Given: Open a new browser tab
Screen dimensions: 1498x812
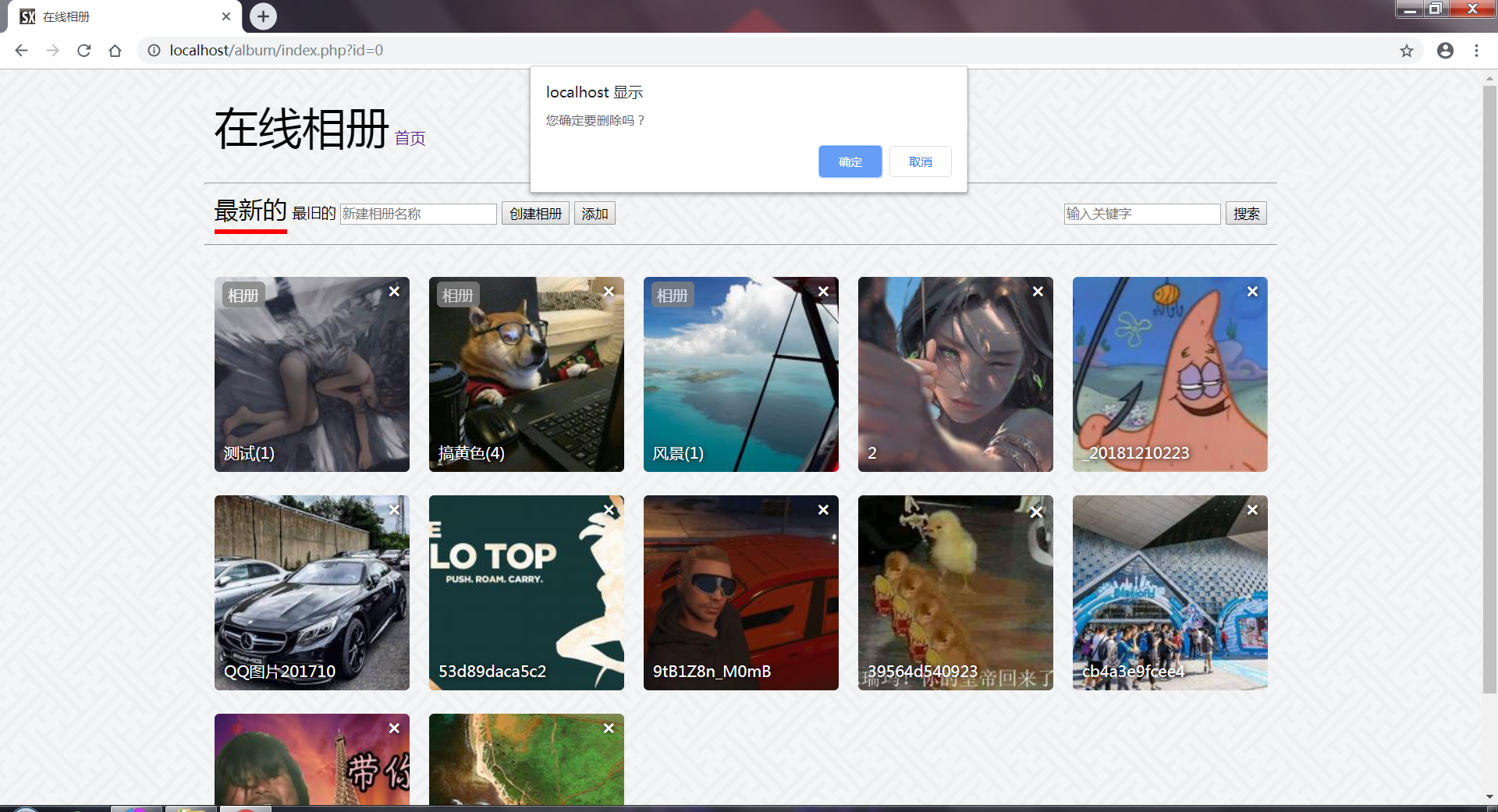Looking at the screenshot, I should pyautogui.click(x=263, y=16).
